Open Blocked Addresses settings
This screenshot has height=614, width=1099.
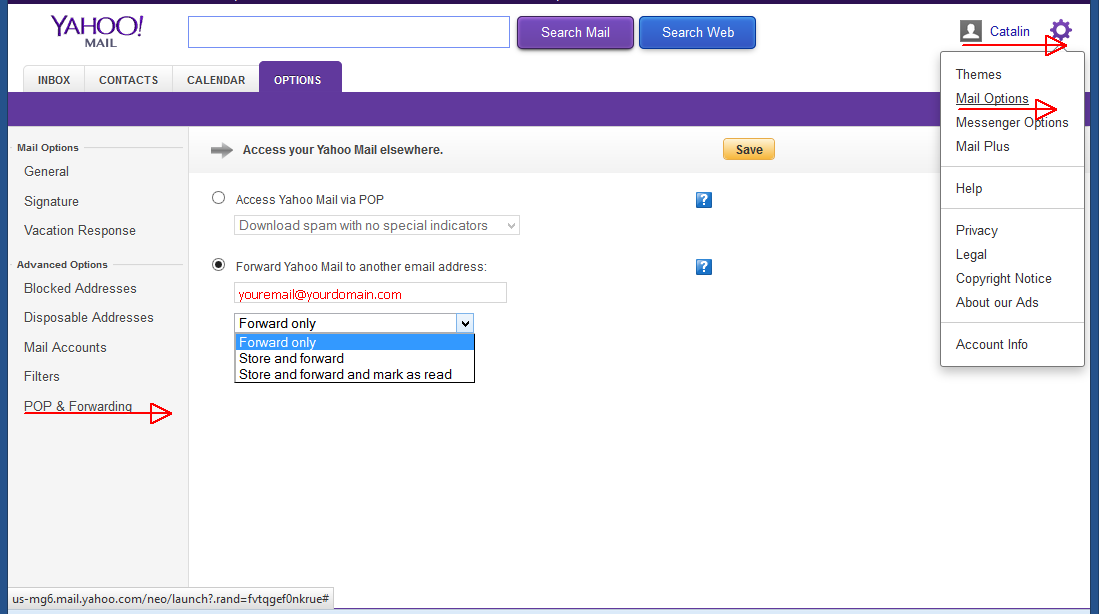[x=80, y=288]
